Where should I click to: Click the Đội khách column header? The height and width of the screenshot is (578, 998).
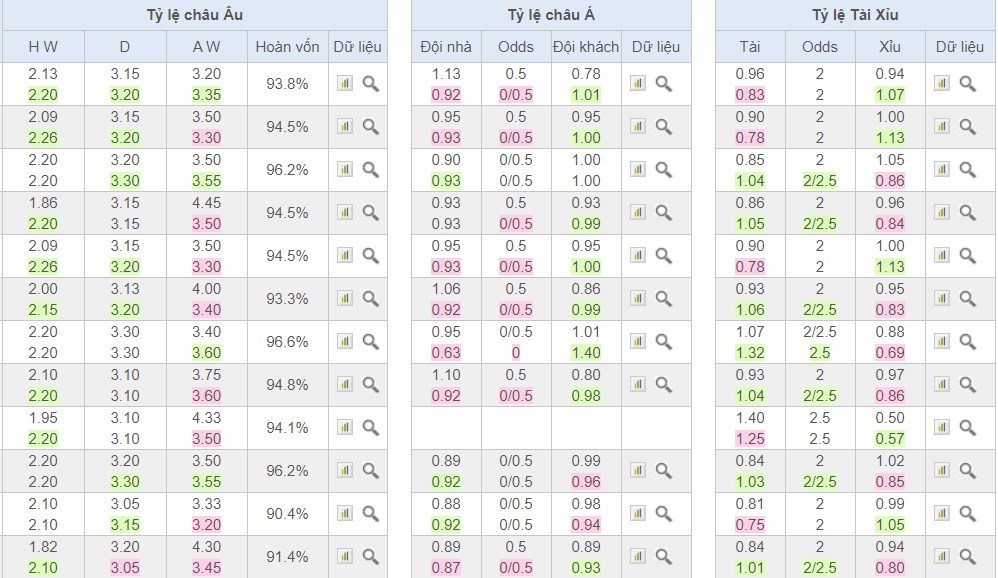pos(586,47)
